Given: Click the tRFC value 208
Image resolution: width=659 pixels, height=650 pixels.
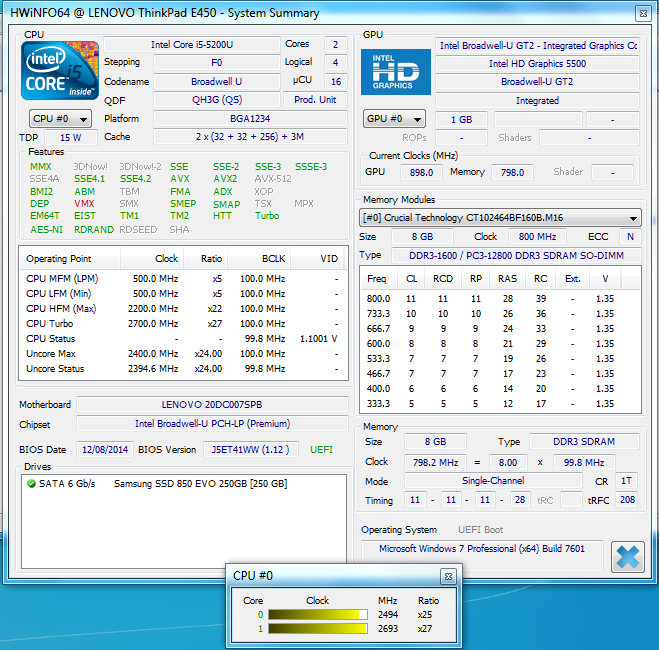Looking at the screenshot, I should 627,500.
